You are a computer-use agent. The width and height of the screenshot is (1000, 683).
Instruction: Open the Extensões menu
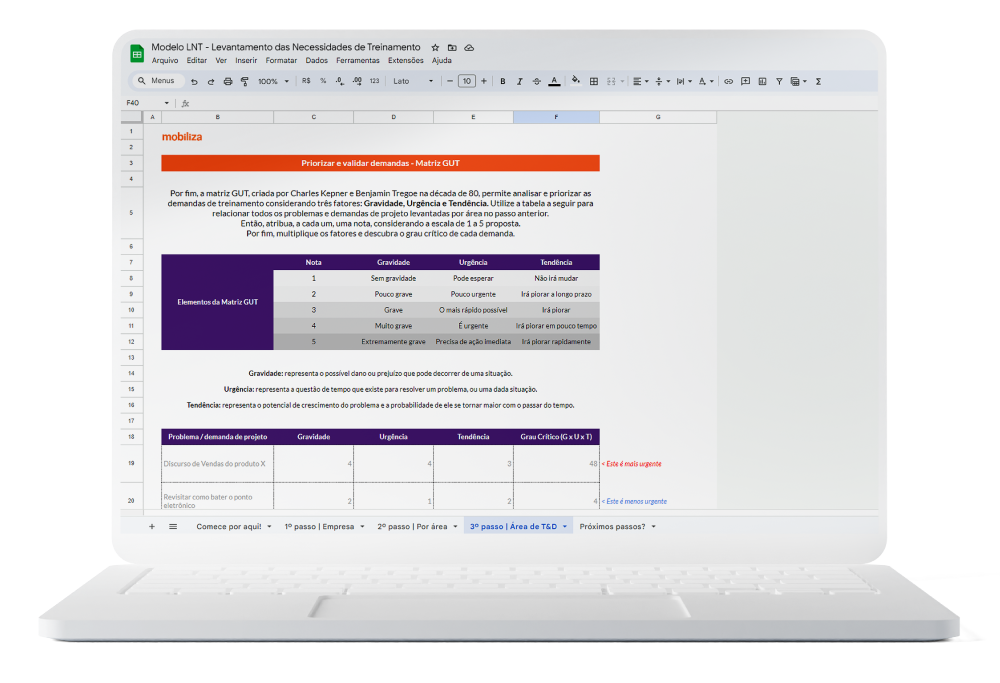click(406, 61)
